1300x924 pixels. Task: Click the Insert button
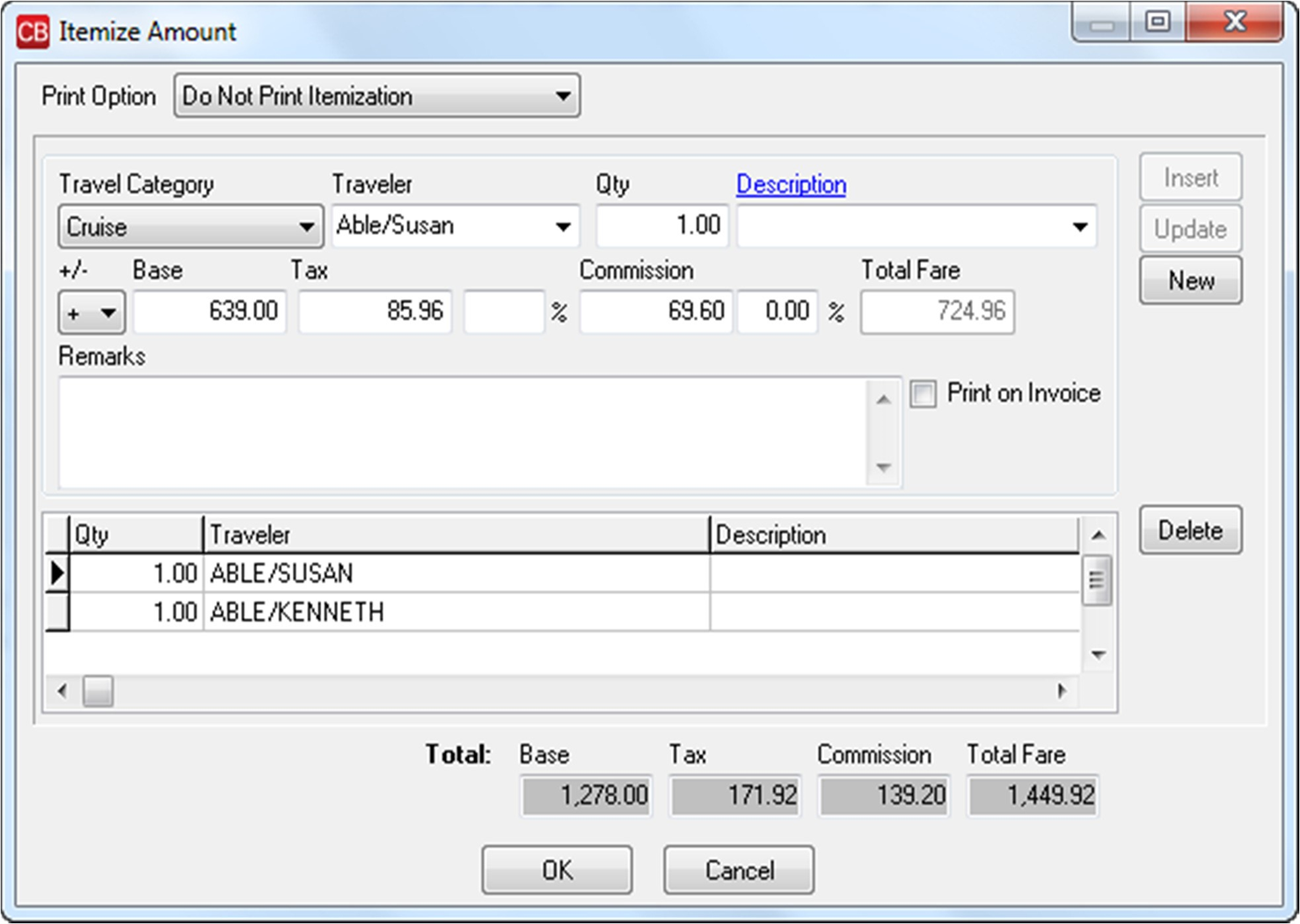1191,178
